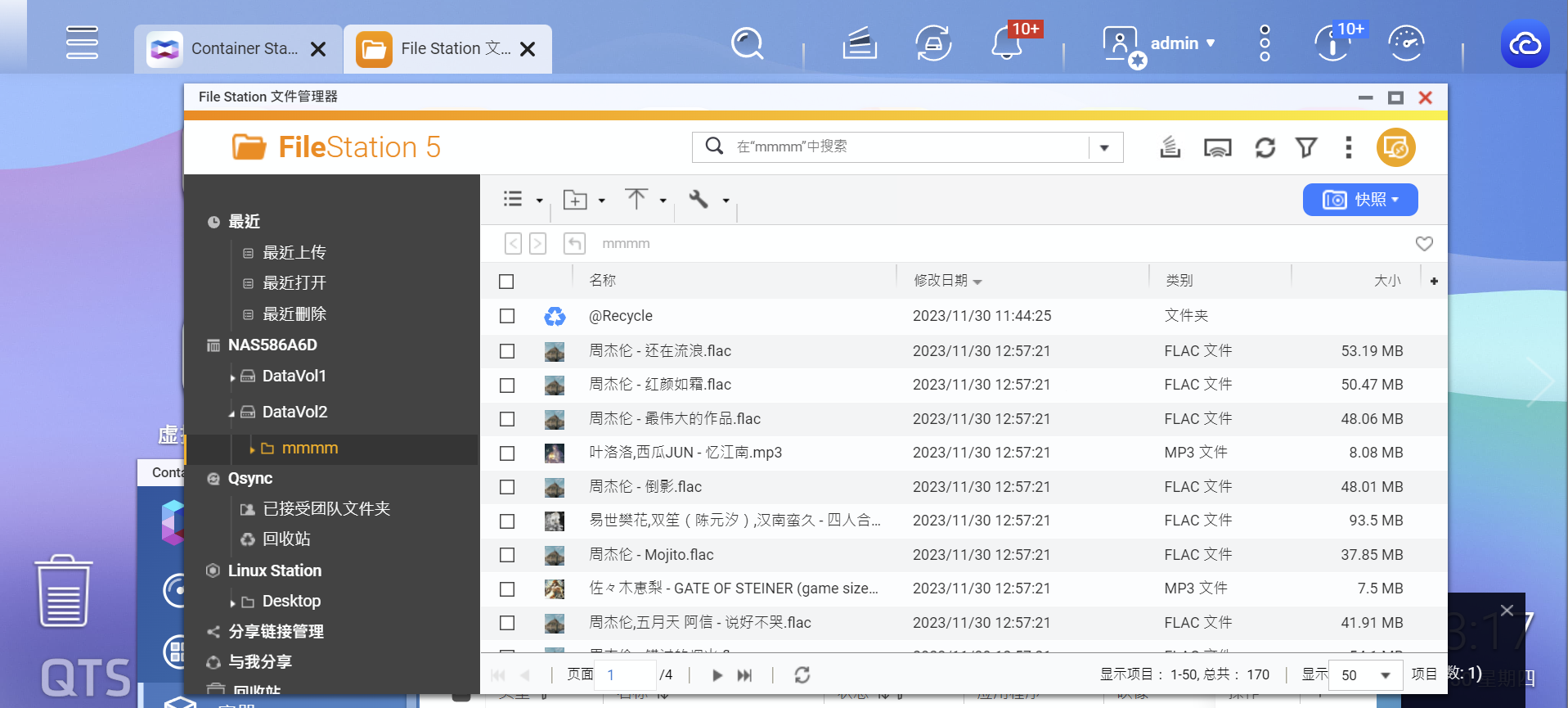The height and width of the screenshot is (708, 1568).
Task: Check the box for @Recycle
Action: pos(507,316)
